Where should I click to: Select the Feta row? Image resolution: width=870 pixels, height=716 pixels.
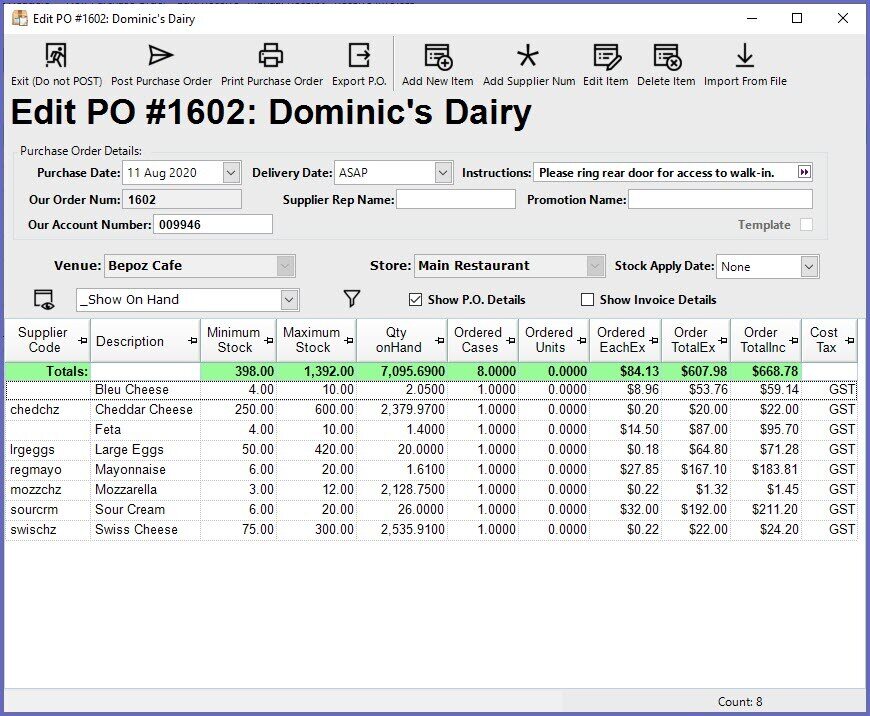point(431,430)
